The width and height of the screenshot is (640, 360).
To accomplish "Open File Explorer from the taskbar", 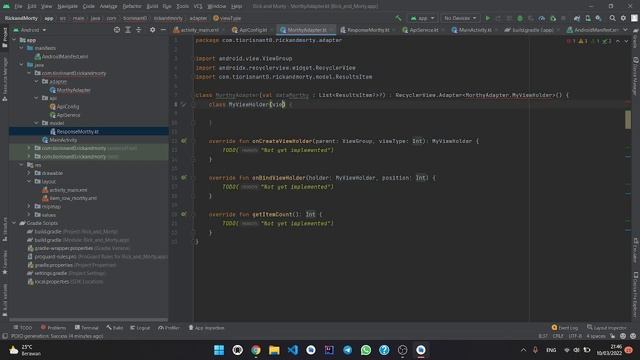I will (x=274, y=350).
